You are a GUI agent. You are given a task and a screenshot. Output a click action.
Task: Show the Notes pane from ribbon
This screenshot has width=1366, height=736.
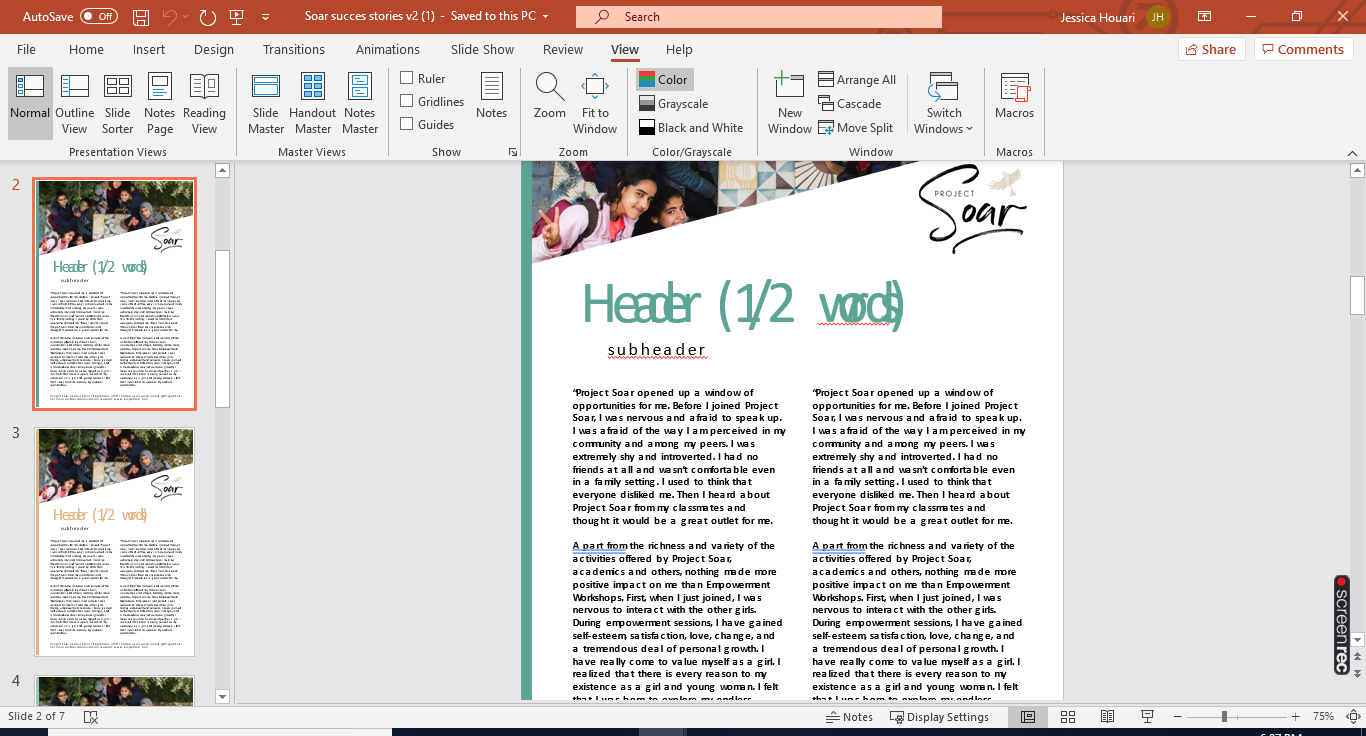click(x=492, y=97)
